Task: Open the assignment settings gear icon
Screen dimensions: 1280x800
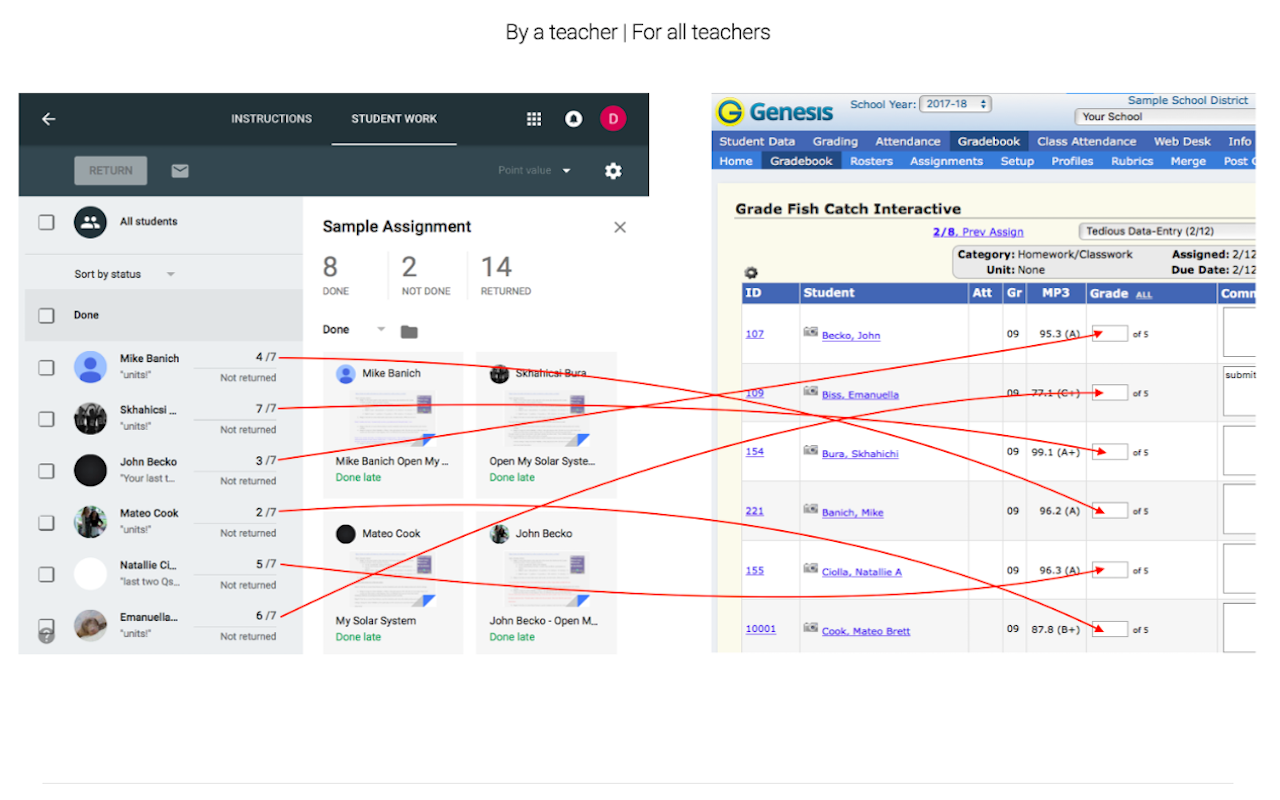Action: (613, 171)
